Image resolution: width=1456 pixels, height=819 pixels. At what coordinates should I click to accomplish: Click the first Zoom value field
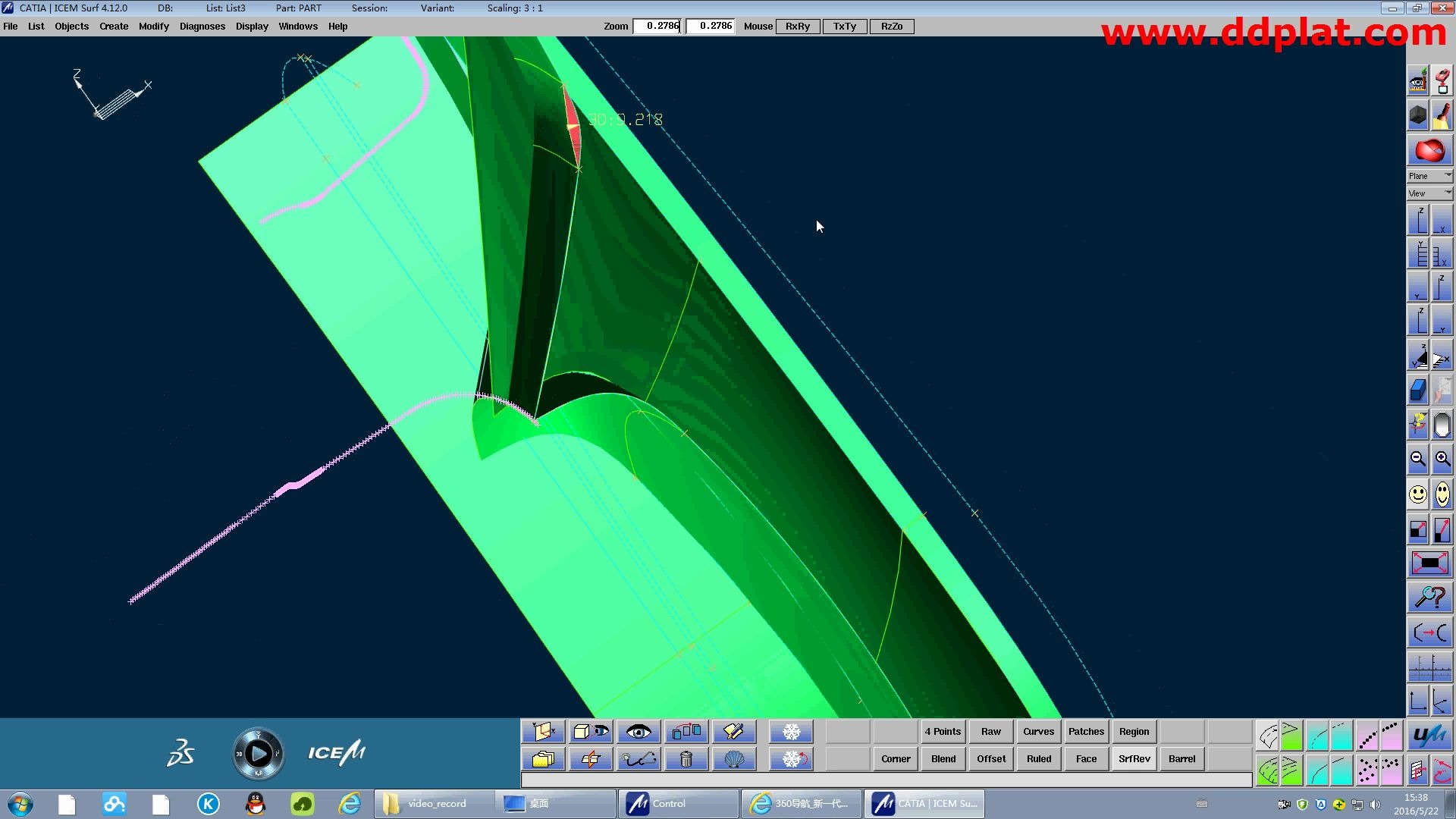[658, 27]
